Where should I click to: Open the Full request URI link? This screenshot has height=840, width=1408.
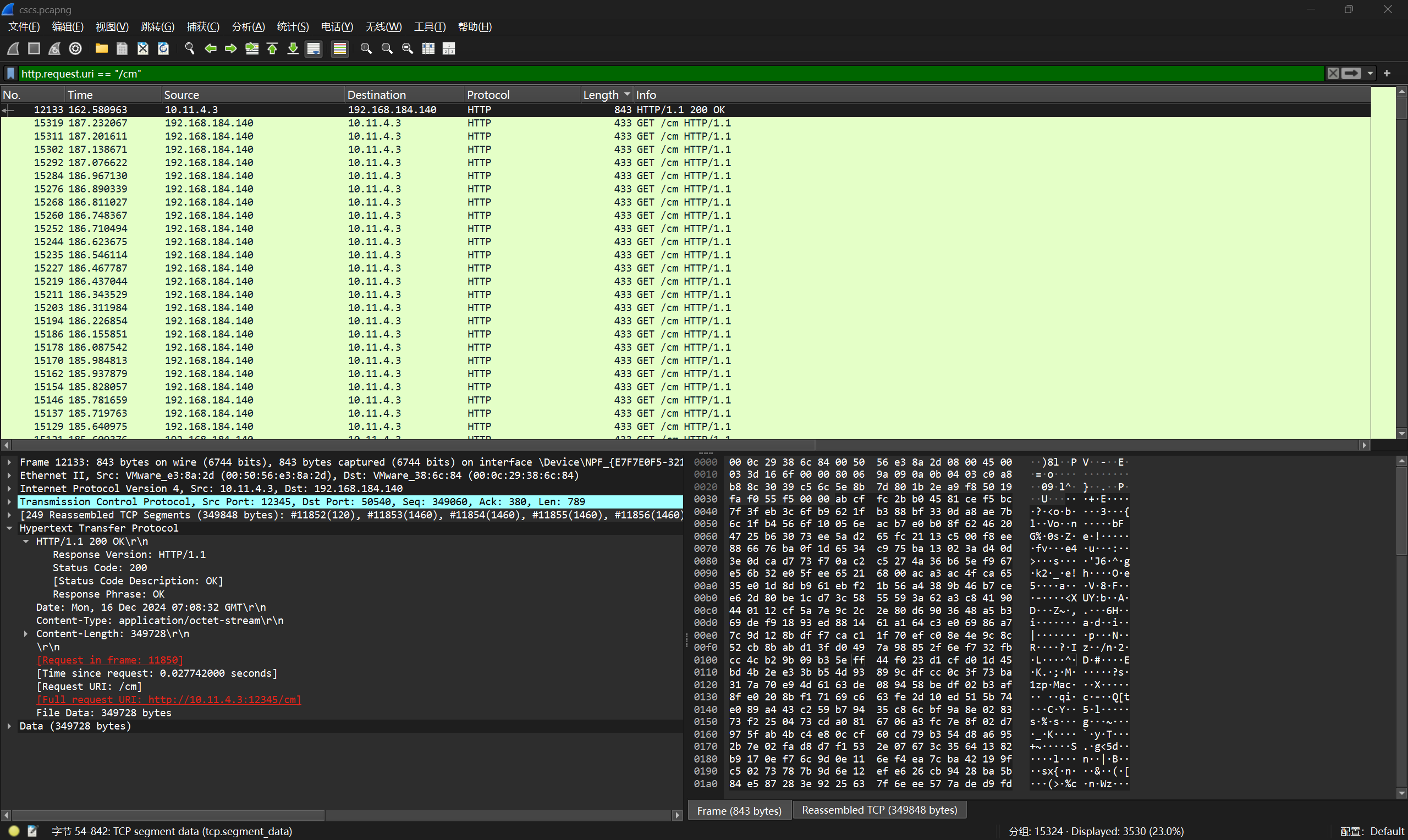169,700
